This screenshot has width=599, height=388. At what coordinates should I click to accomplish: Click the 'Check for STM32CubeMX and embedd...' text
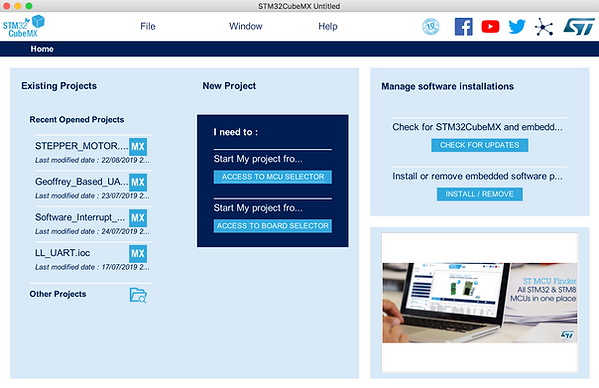(x=477, y=127)
